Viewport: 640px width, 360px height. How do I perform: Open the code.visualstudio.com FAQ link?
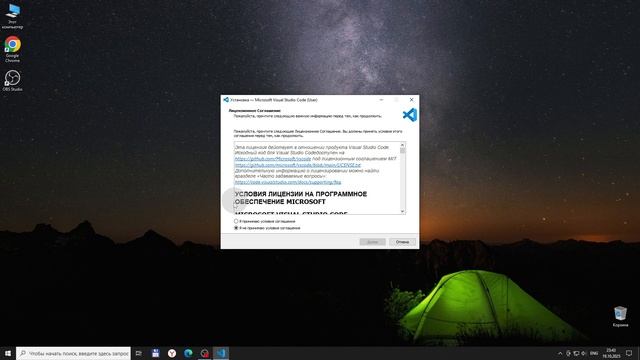(288, 182)
